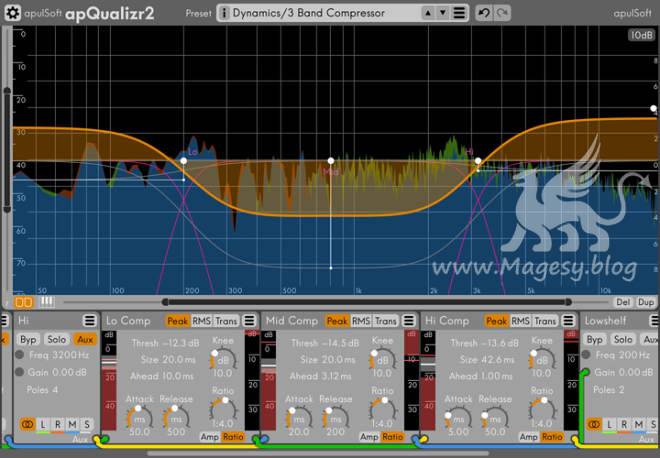Click the Hi band Gain modulation dot

(x=19, y=372)
